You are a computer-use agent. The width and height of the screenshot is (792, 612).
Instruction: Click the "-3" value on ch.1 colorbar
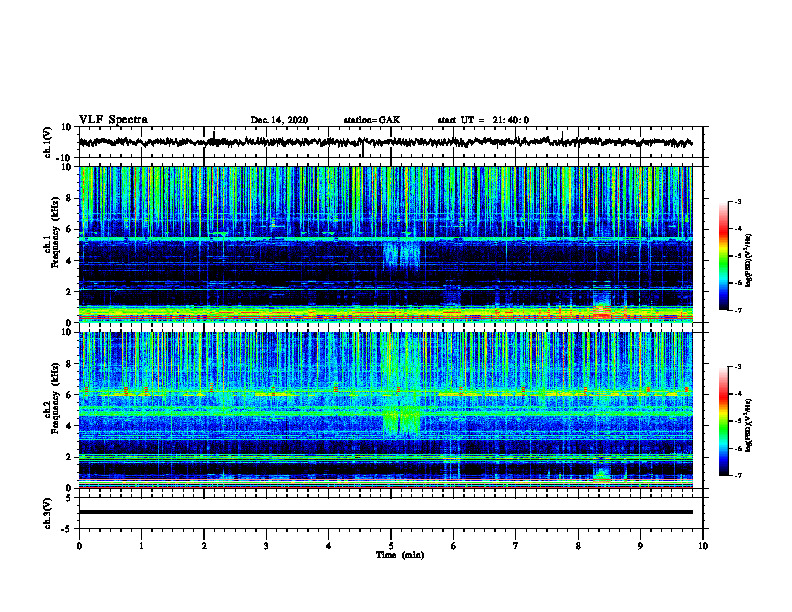pos(738,201)
